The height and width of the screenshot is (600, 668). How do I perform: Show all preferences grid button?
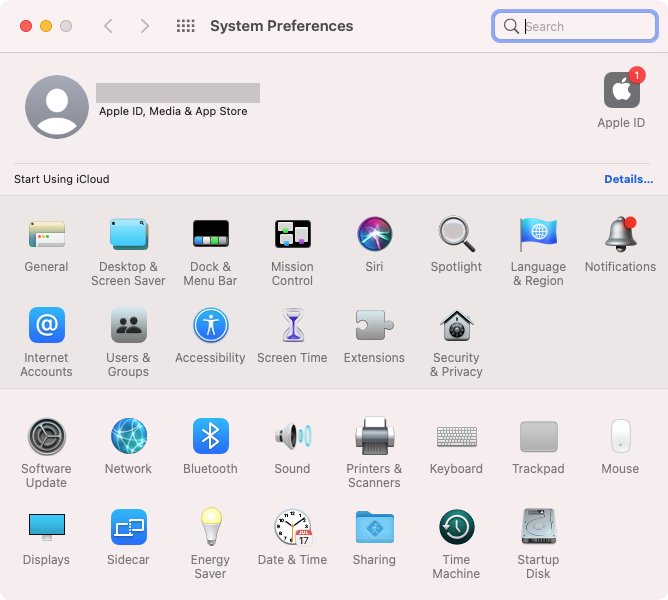186,26
